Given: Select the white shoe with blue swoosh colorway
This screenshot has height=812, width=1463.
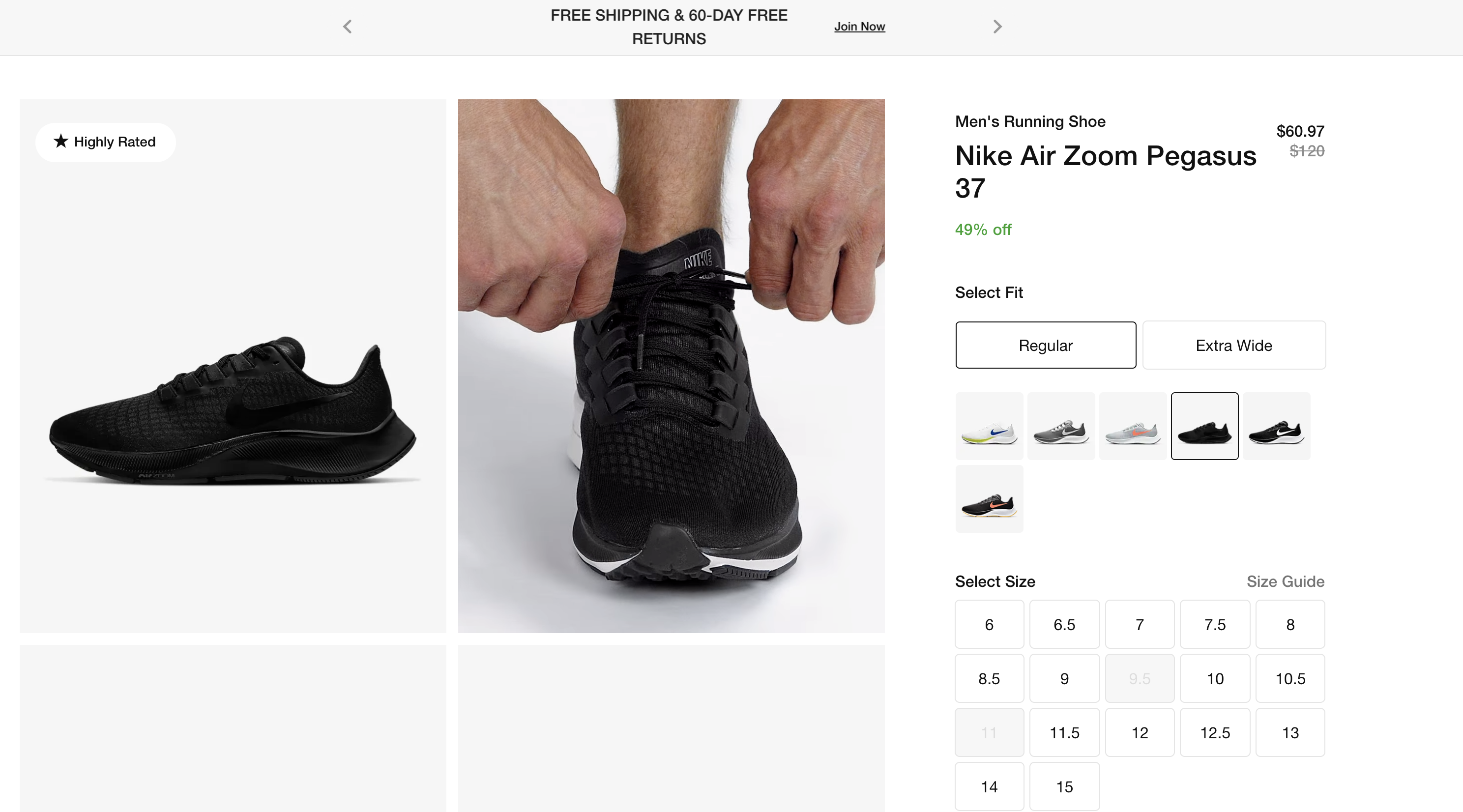Looking at the screenshot, I should point(989,426).
